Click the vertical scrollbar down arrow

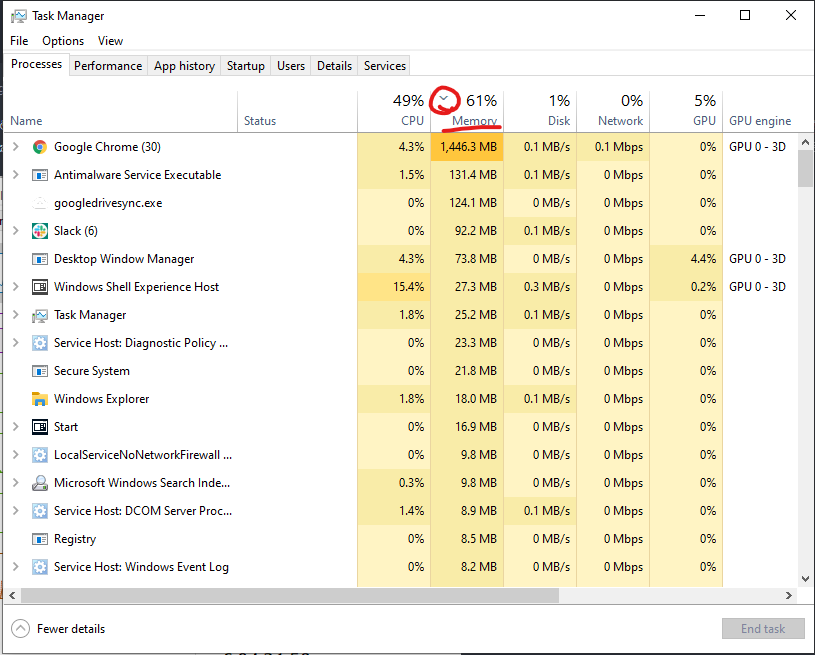coord(805,579)
